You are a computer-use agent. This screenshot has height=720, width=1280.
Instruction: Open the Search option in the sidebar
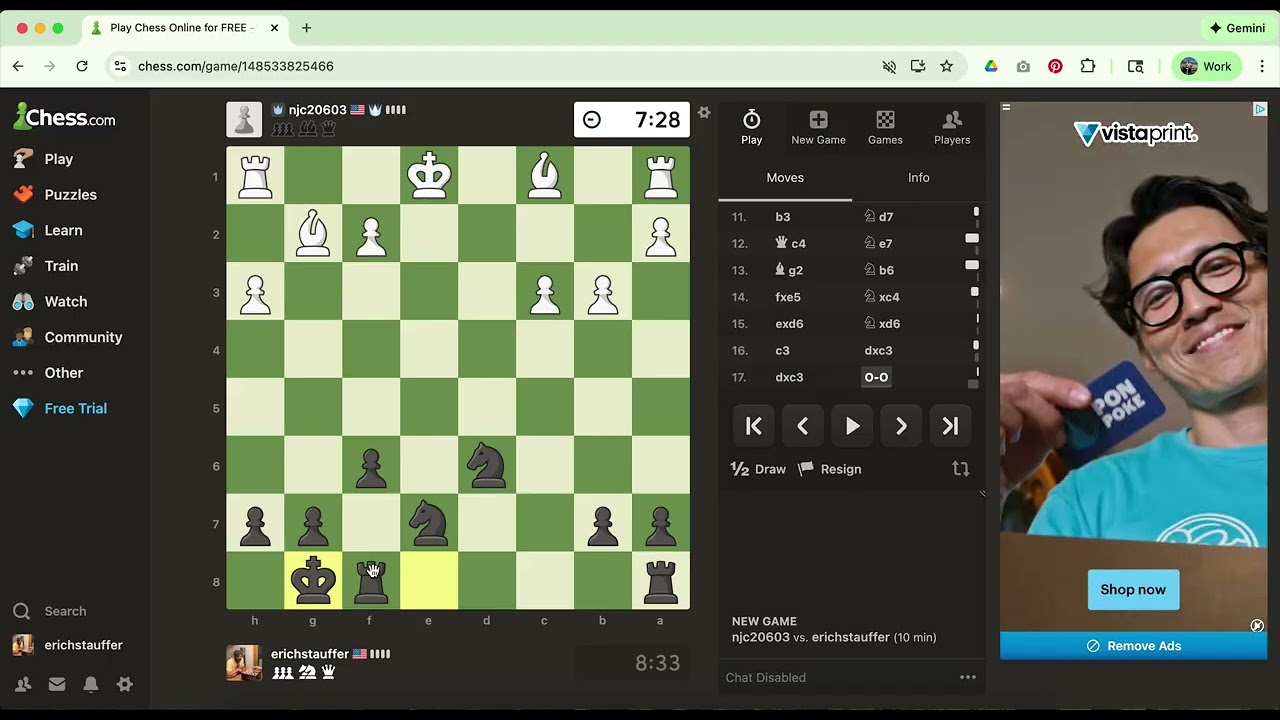tap(50, 611)
